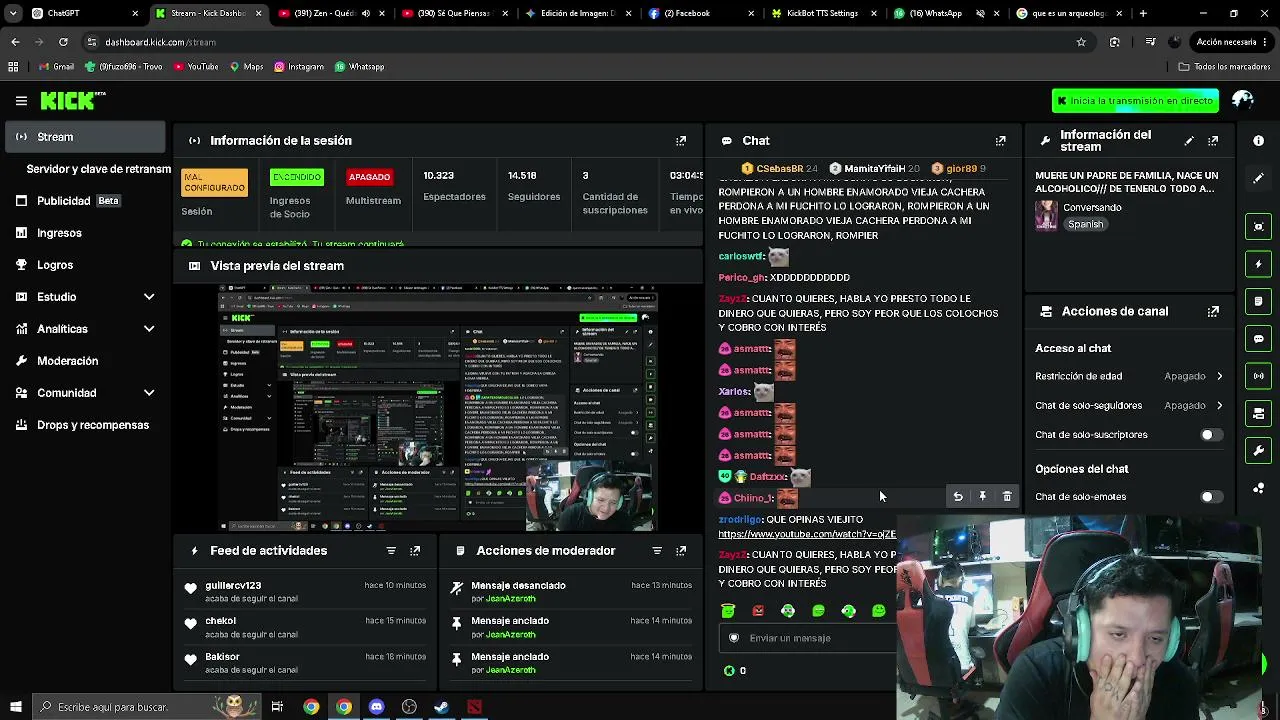Toggle Chat de solo-emotes switch
This screenshot has width=1280, height=720.
coord(1212,497)
